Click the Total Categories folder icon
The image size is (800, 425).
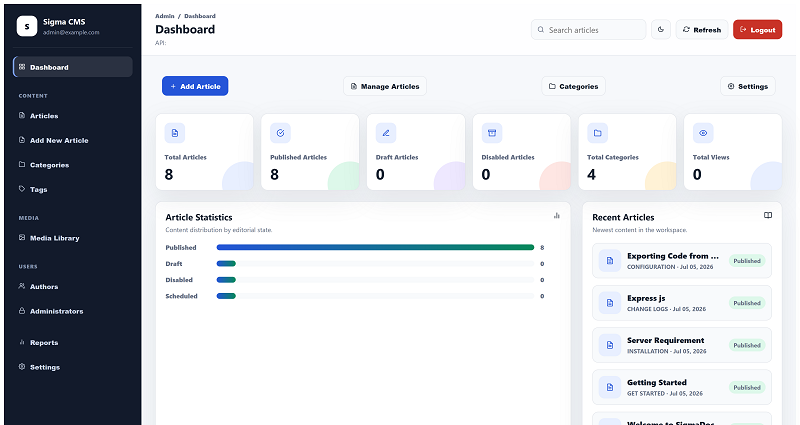pos(597,133)
